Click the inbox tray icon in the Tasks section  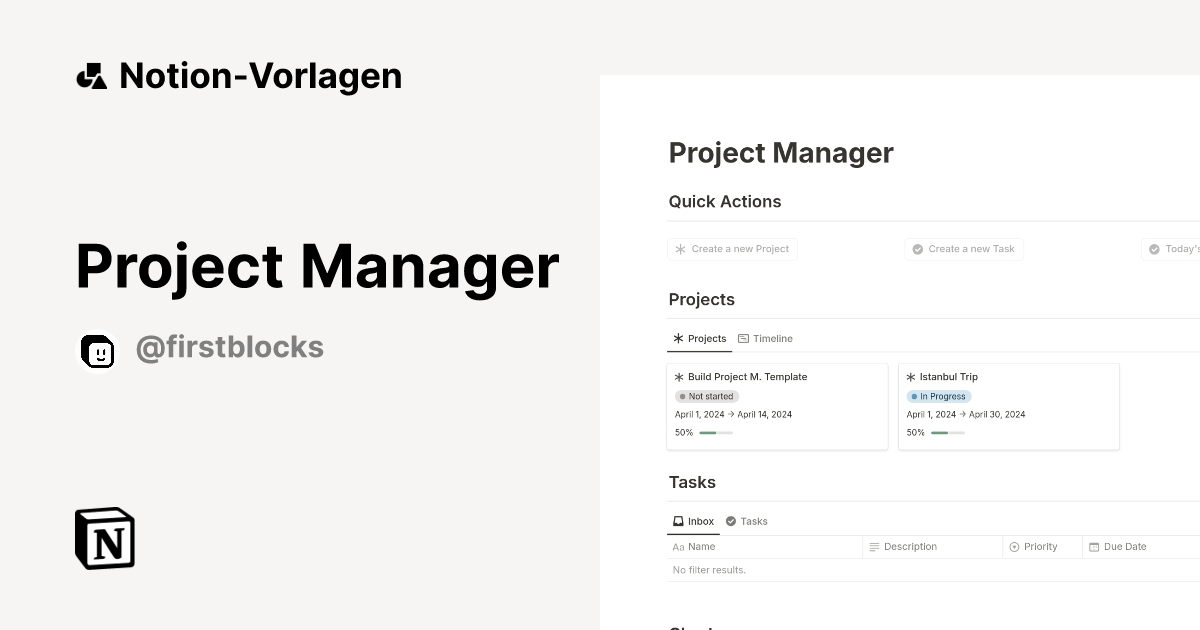click(x=677, y=521)
